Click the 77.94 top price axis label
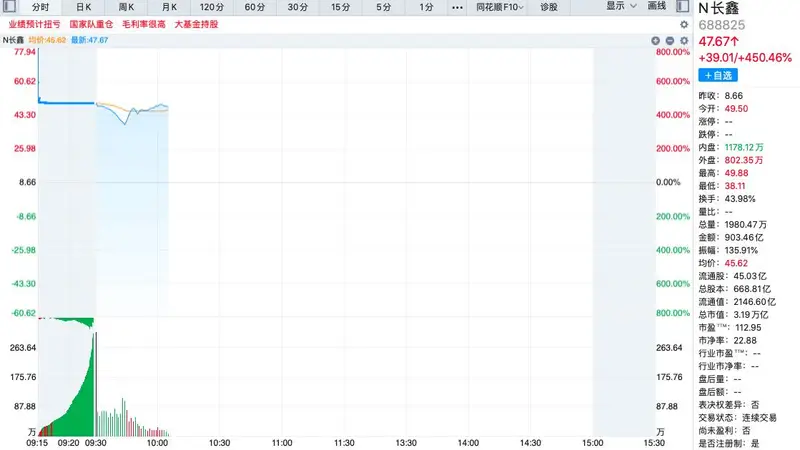 pos(24,52)
